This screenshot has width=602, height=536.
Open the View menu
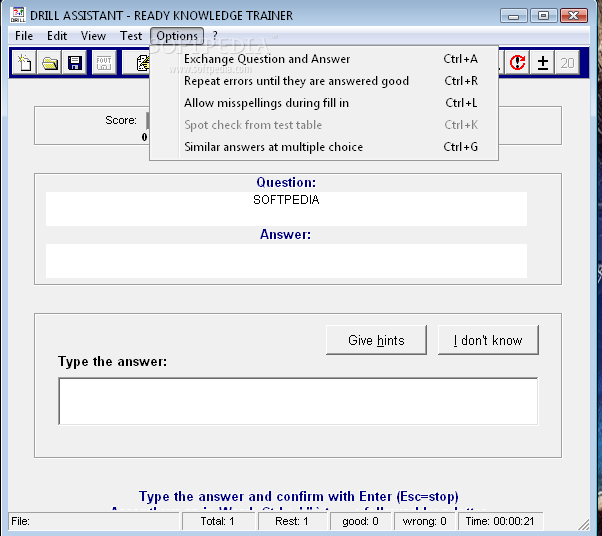(93, 36)
